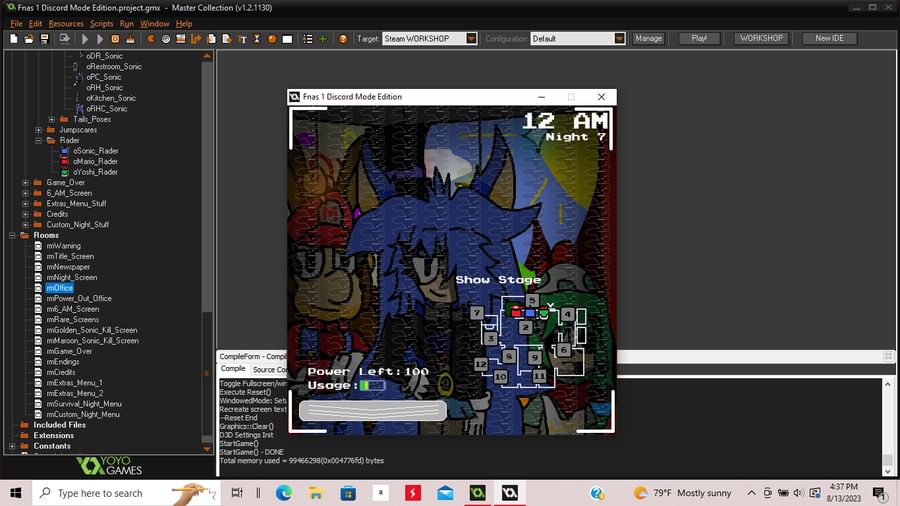The image size is (900, 506).
Task: Click the Create Application export icon
Action: point(64,39)
